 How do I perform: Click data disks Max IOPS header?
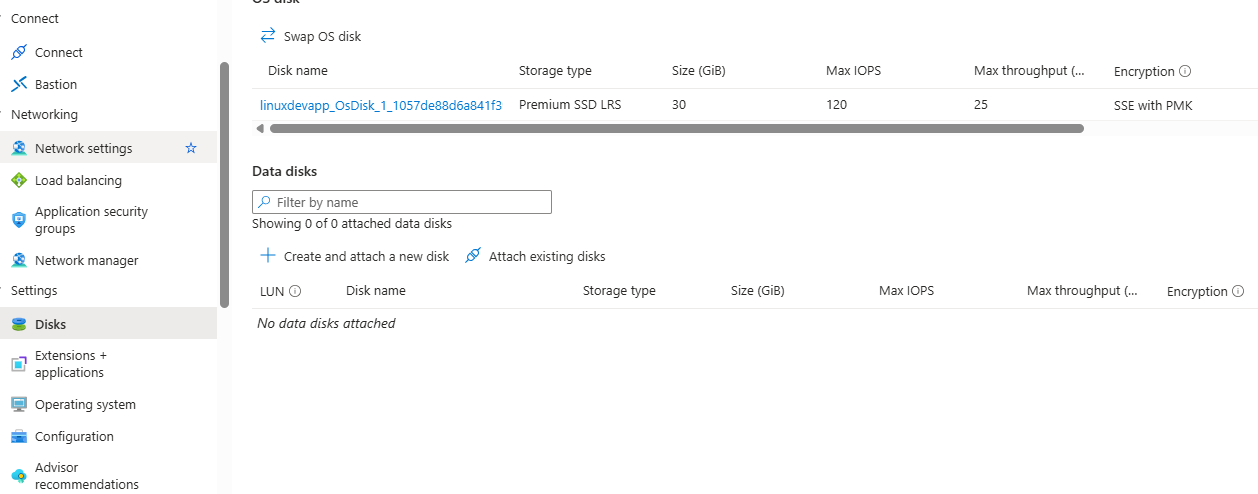pos(906,291)
